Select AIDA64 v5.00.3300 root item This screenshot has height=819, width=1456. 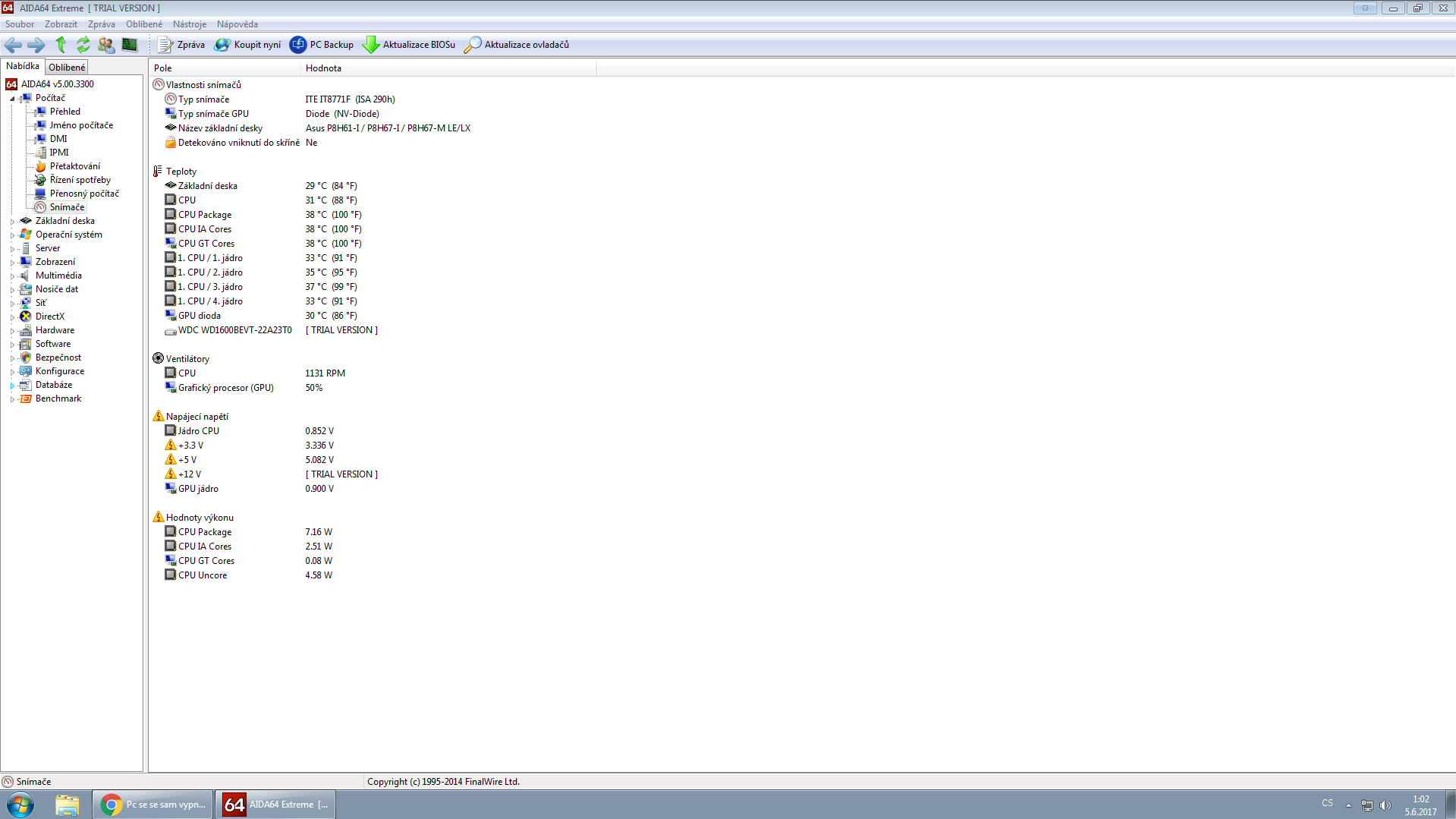coord(50,84)
